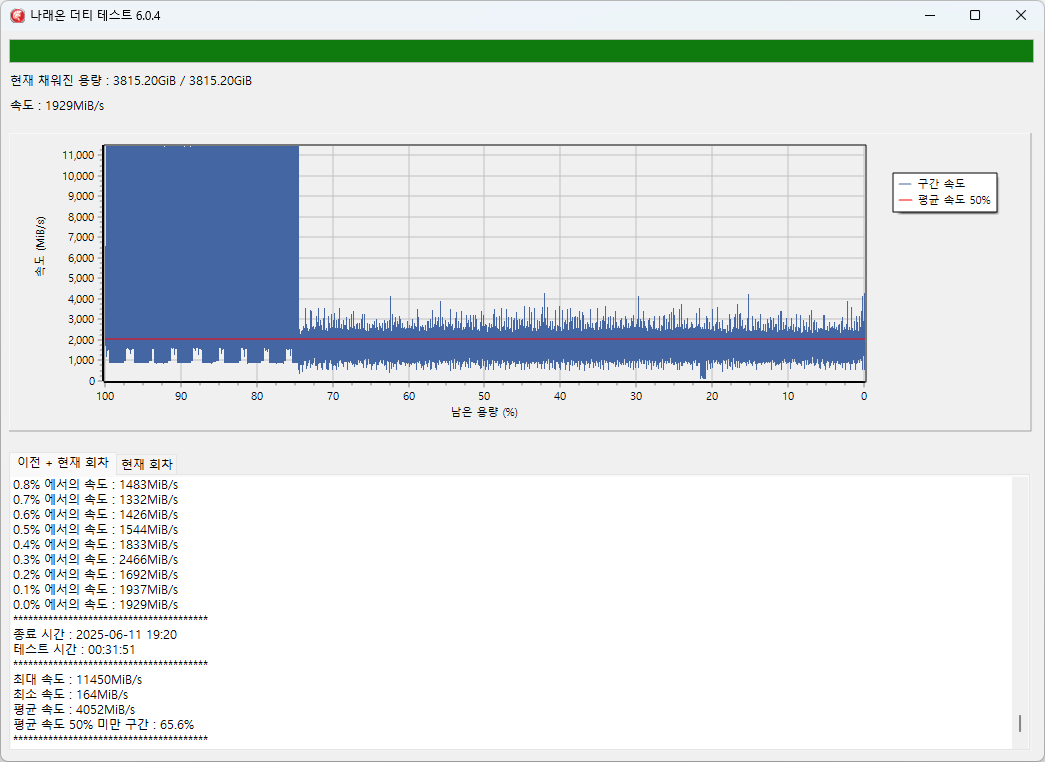Select the 종료 시간 2025-06-11 19:20 line
1045x762 pixels.
95,634
